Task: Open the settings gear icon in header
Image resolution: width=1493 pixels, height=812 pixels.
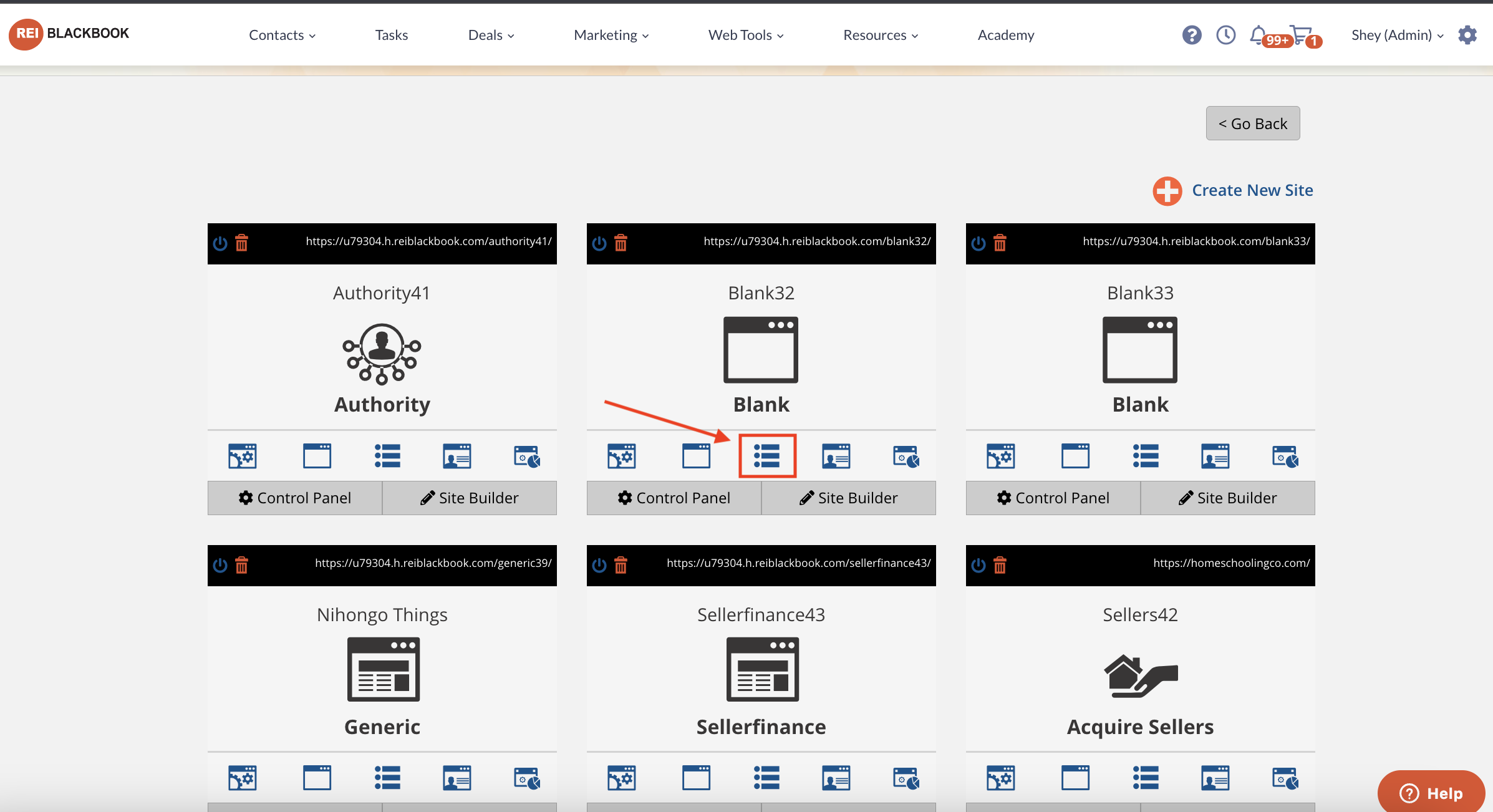Action: point(1467,35)
